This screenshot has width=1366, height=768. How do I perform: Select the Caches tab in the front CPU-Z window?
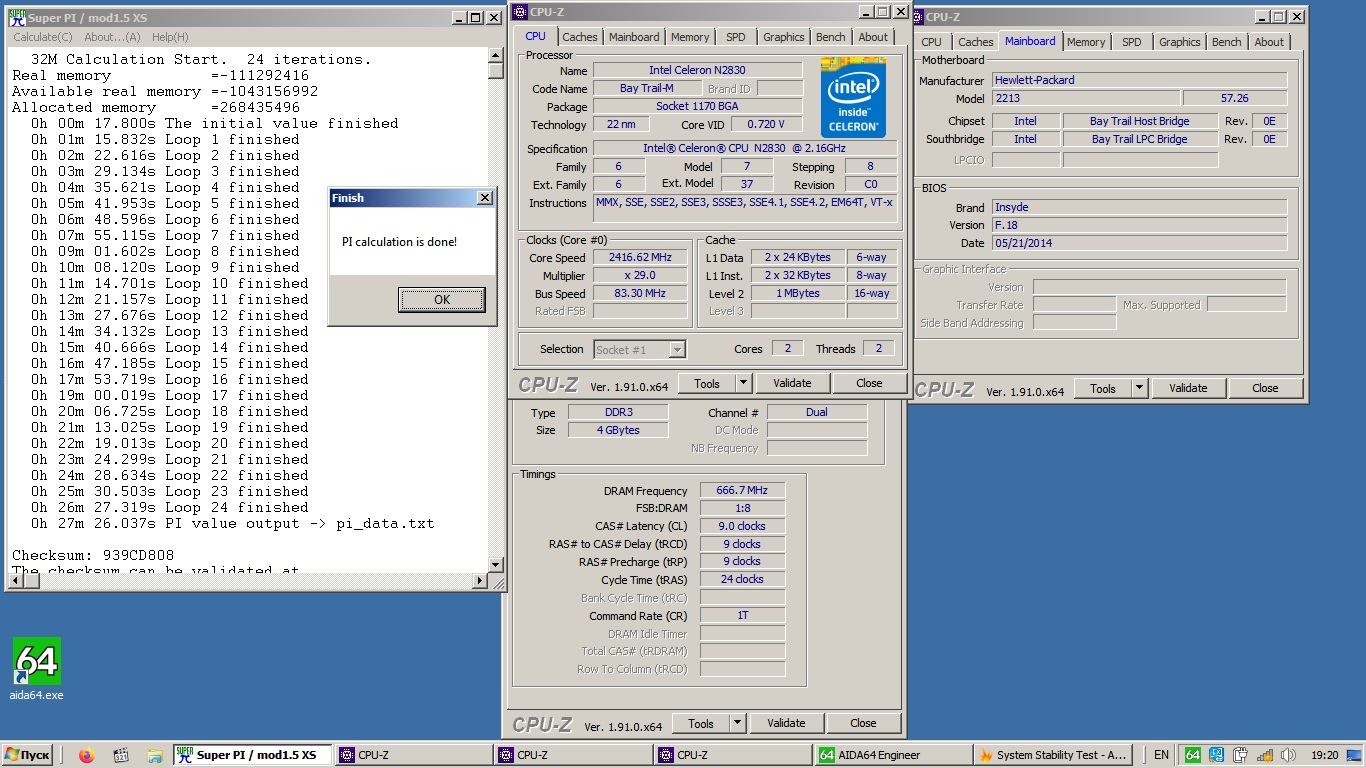(579, 37)
